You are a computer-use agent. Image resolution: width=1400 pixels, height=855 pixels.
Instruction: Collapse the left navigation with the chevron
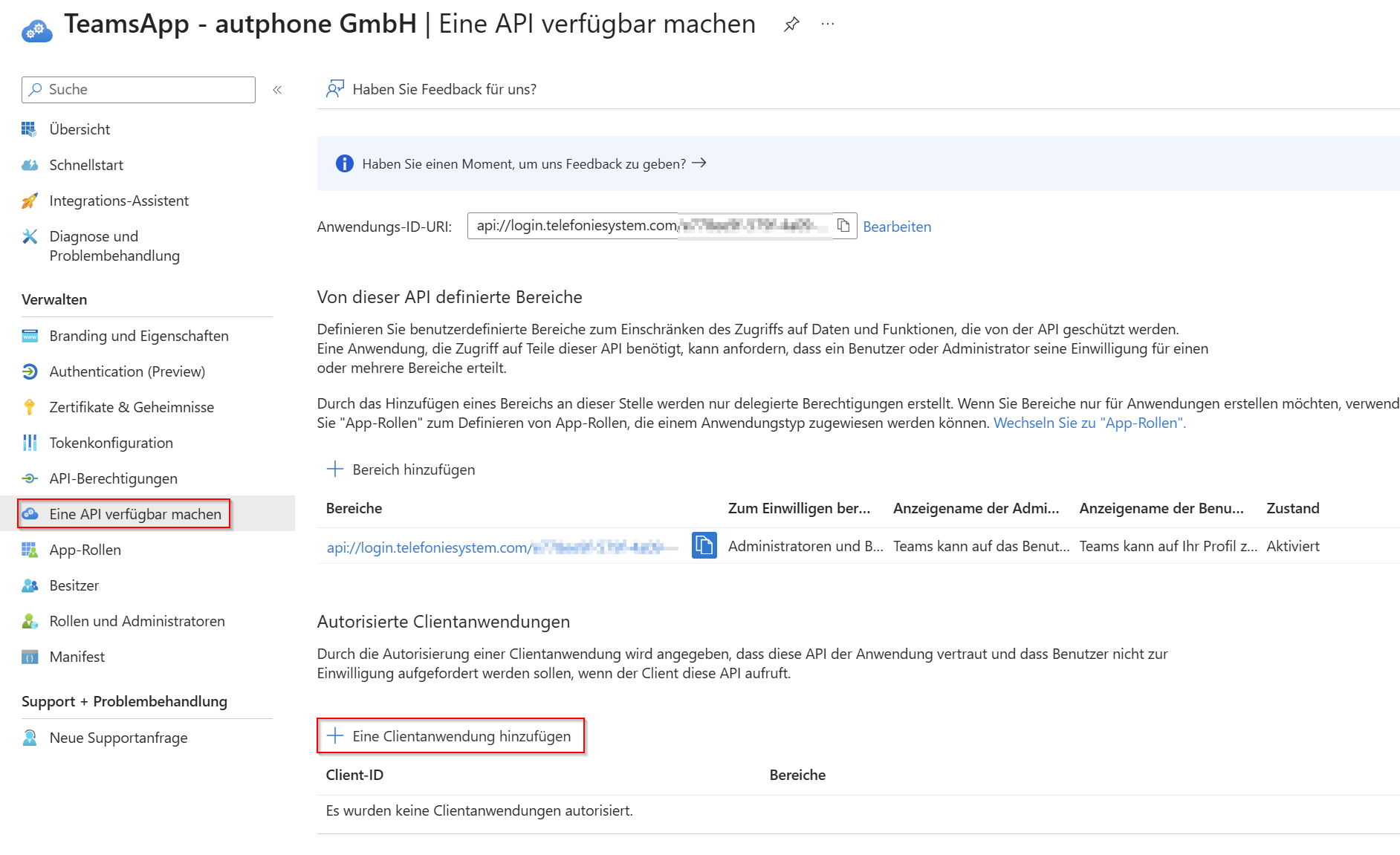pos(276,90)
